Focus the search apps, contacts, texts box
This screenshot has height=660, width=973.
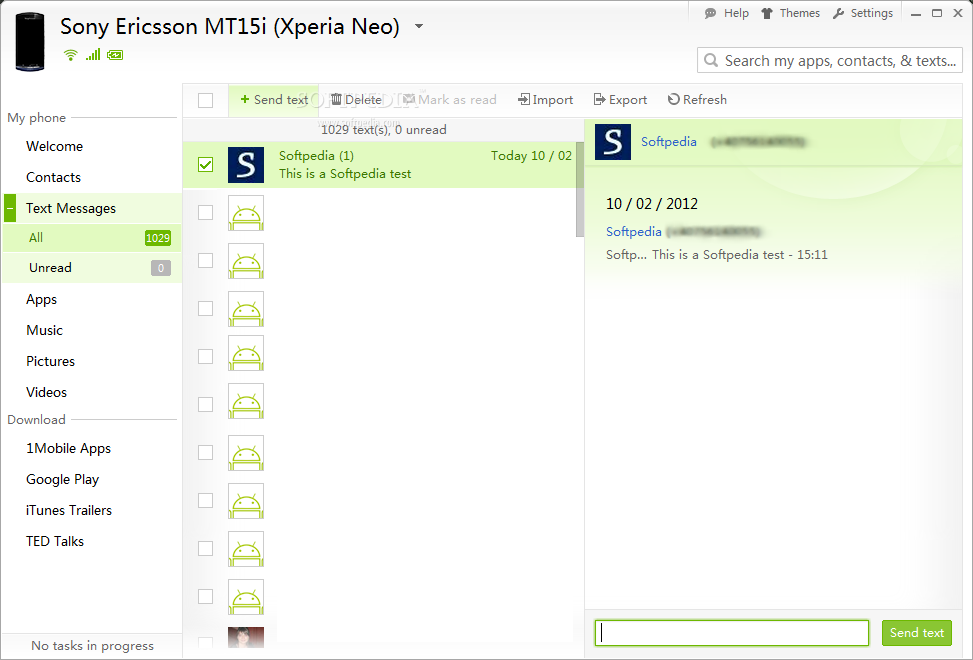coord(830,60)
